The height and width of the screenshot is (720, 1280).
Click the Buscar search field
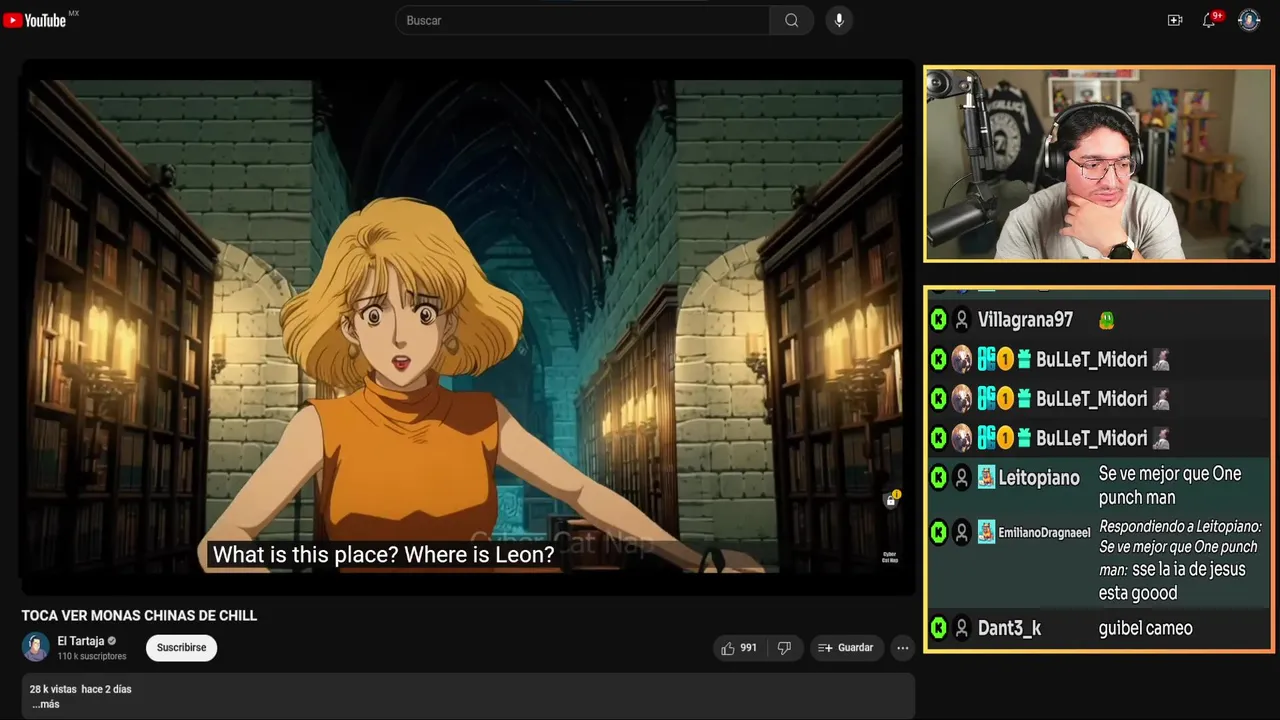click(x=583, y=20)
